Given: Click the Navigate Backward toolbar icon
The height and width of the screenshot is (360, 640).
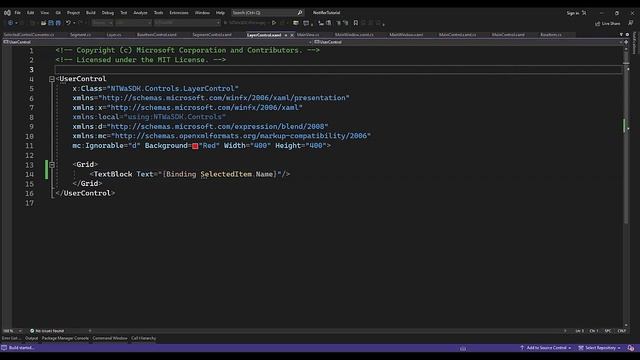Looking at the screenshot, I should pos(11,23).
